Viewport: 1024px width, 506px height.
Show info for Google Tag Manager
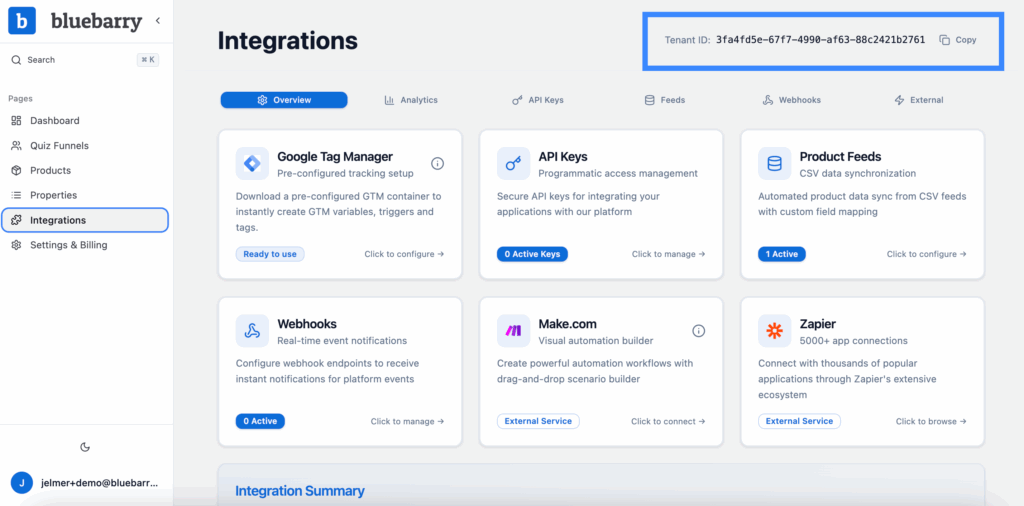pyautogui.click(x=438, y=163)
